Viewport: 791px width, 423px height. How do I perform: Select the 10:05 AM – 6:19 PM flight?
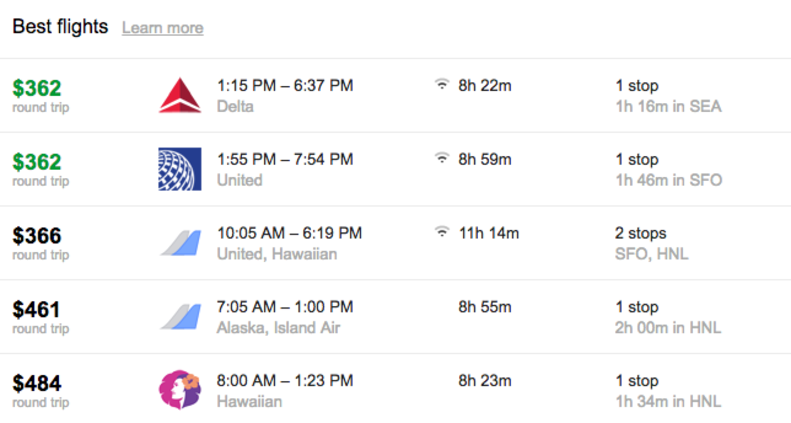(x=290, y=233)
